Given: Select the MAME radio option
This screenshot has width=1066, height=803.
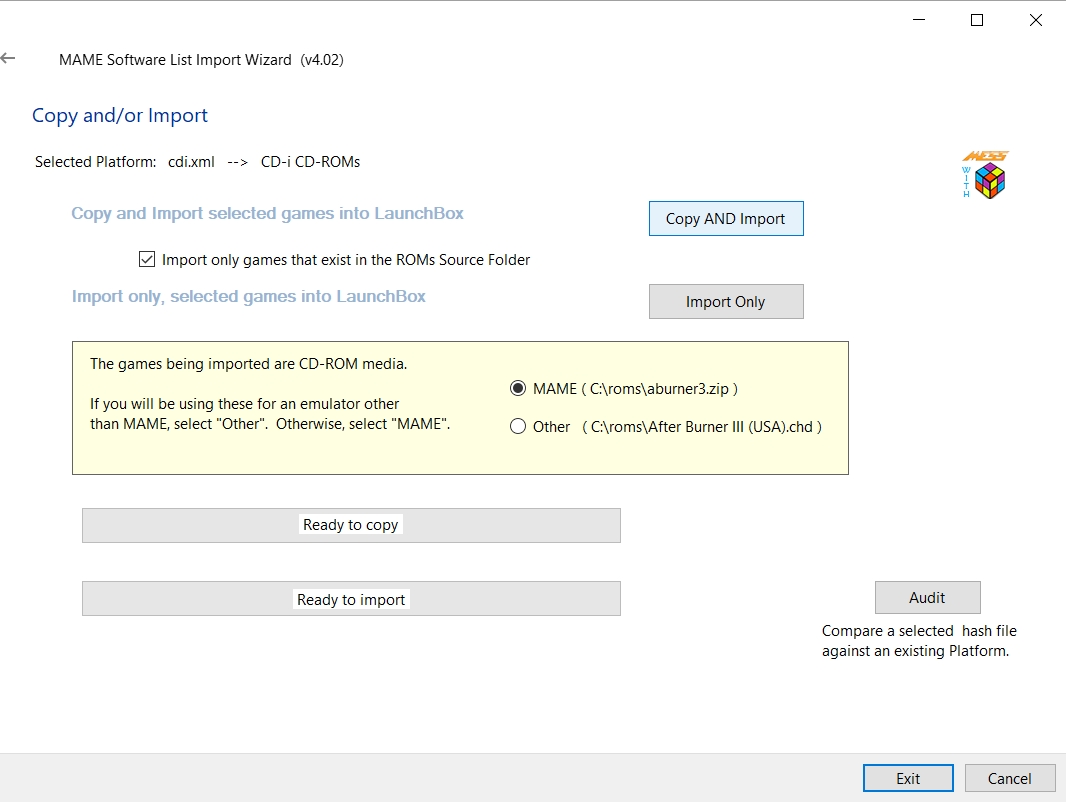Looking at the screenshot, I should click(x=518, y=388).
